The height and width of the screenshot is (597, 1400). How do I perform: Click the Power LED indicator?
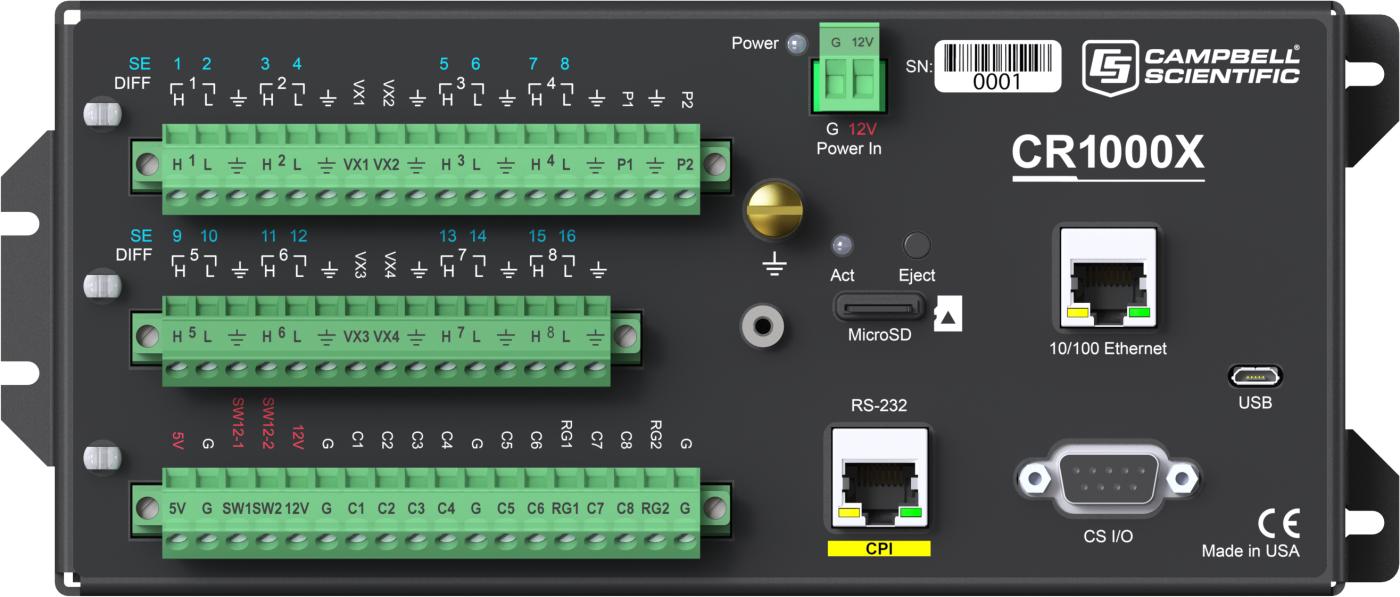(796, 44)
